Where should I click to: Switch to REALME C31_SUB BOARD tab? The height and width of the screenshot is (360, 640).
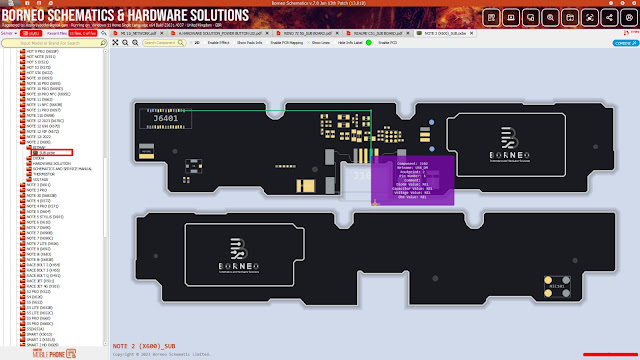(377, 33)
